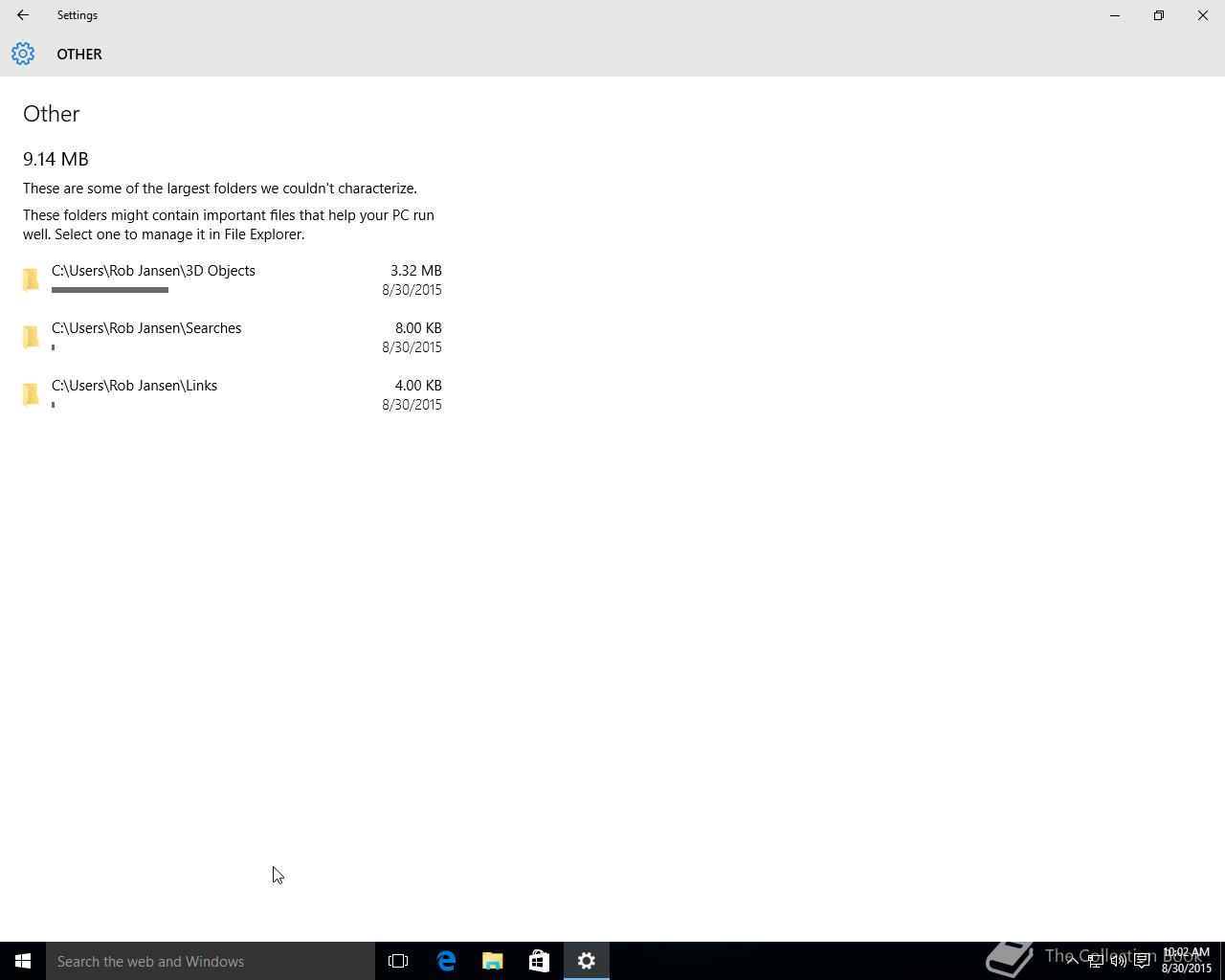Click the folder icon for the 3D Objects row

[x=32, y=279]
